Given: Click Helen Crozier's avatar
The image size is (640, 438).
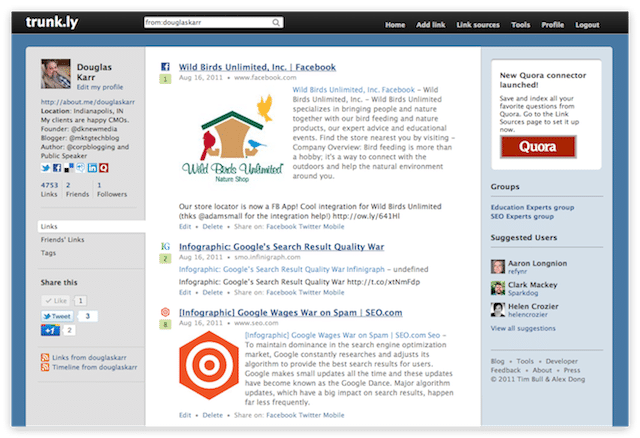Looking at the screenshot, I should coord(498,309).
